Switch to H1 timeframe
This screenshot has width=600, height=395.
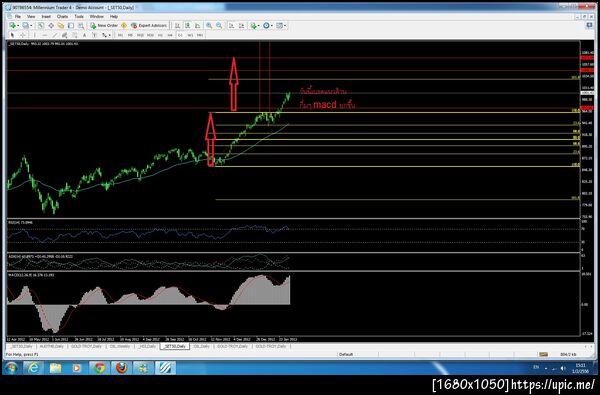(160, 35)
